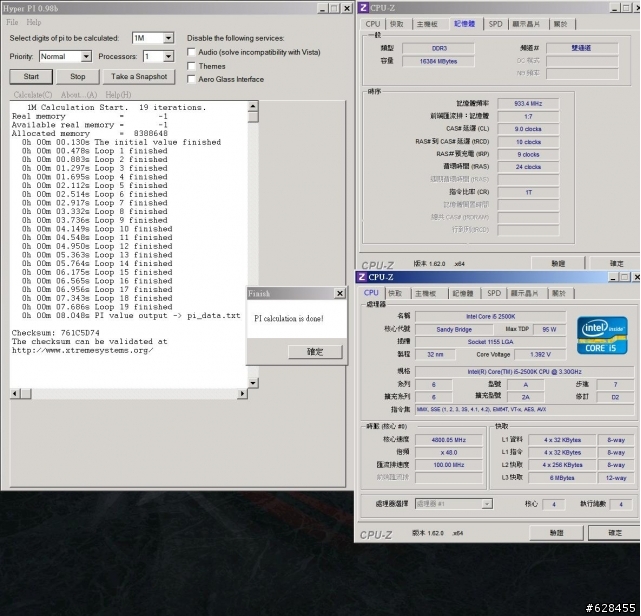Enable the Audio service checkbox
The height and width of the screenshot is (616, 641).
191,52
